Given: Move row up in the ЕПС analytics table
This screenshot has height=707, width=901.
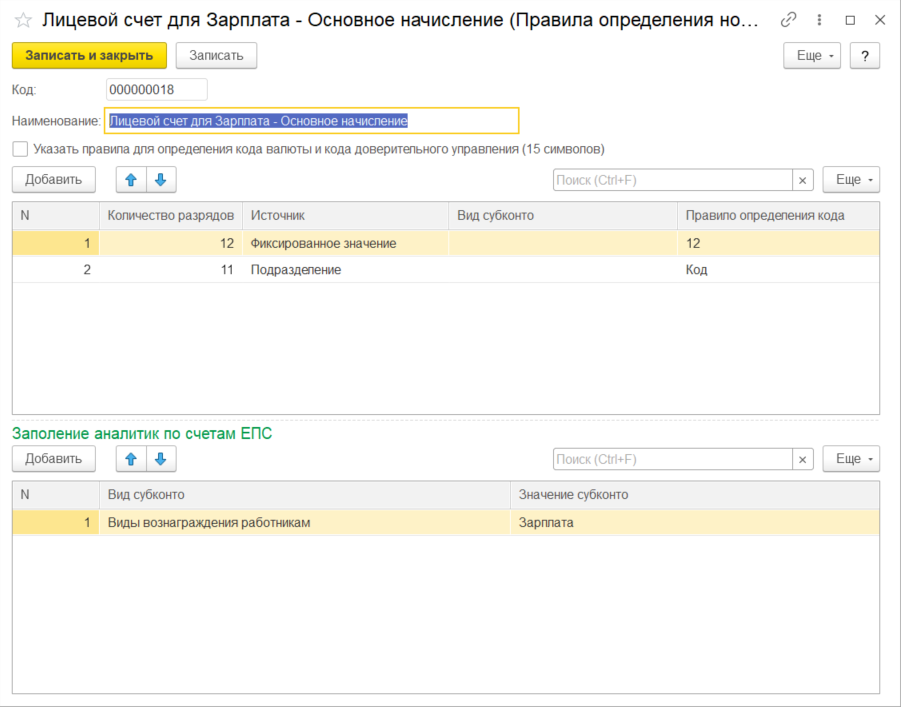Looking at the screenshot, I should coord(131,459).
